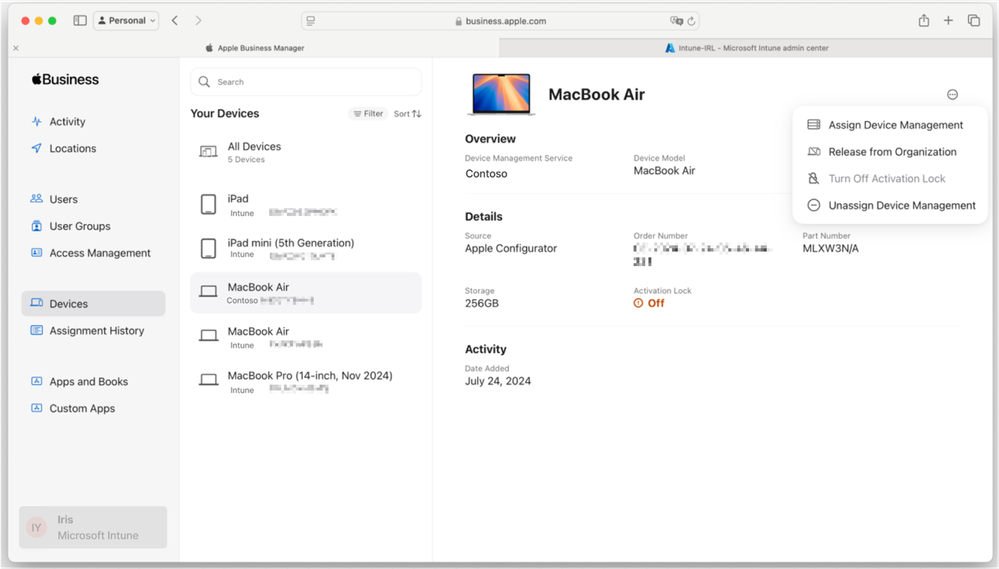Toggle the Safari sidebar button

pos(80,20)
